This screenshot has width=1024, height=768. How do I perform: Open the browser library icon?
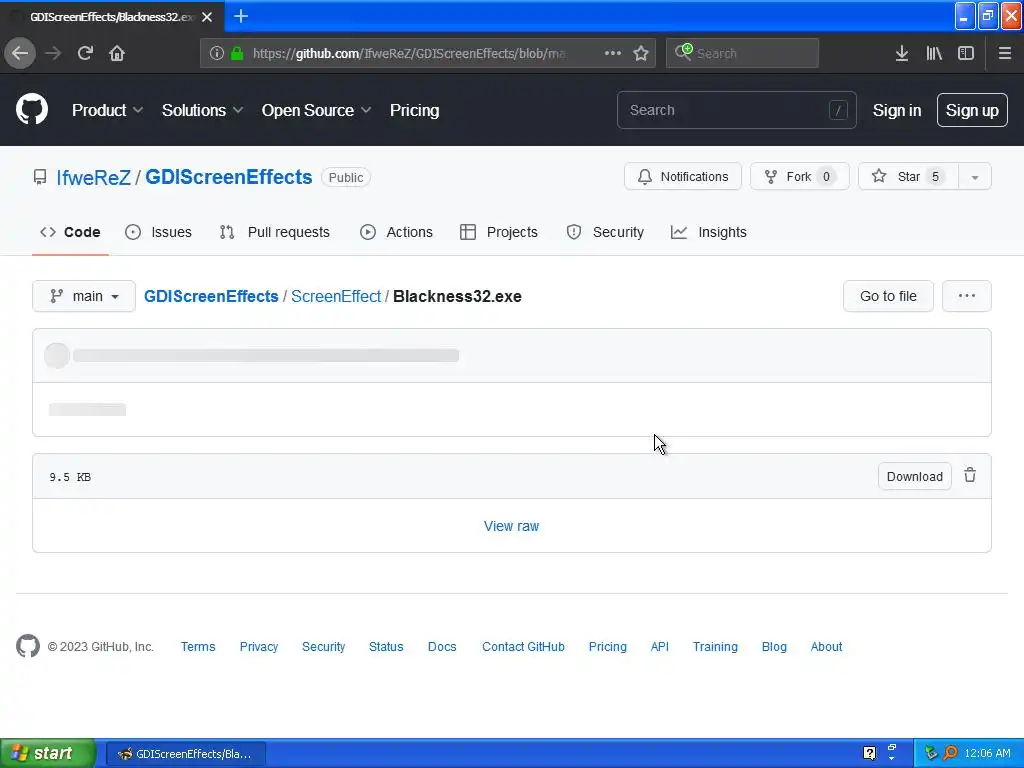pos(934,53)
